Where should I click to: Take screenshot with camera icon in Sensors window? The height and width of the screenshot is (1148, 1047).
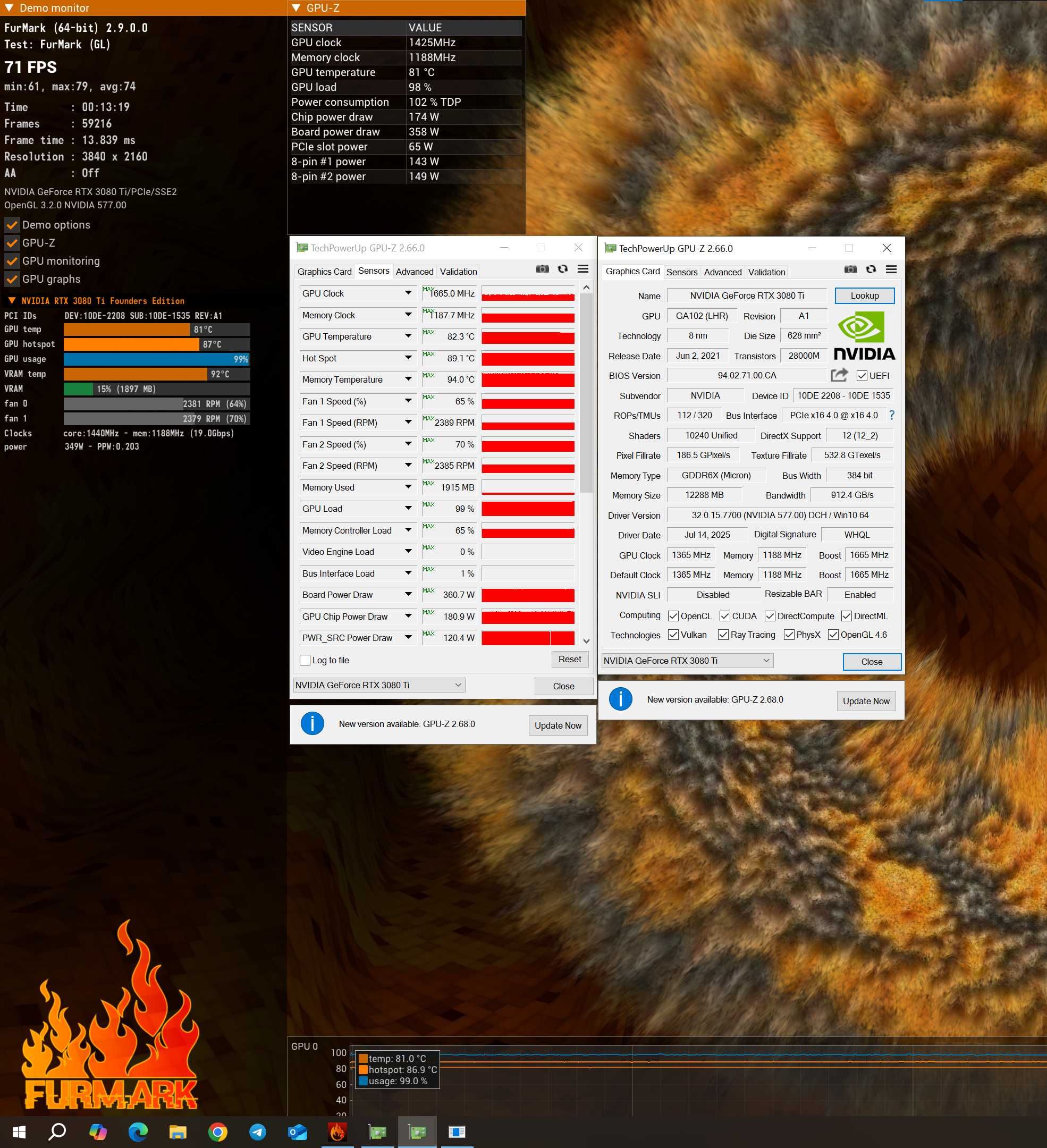[542, 269]
